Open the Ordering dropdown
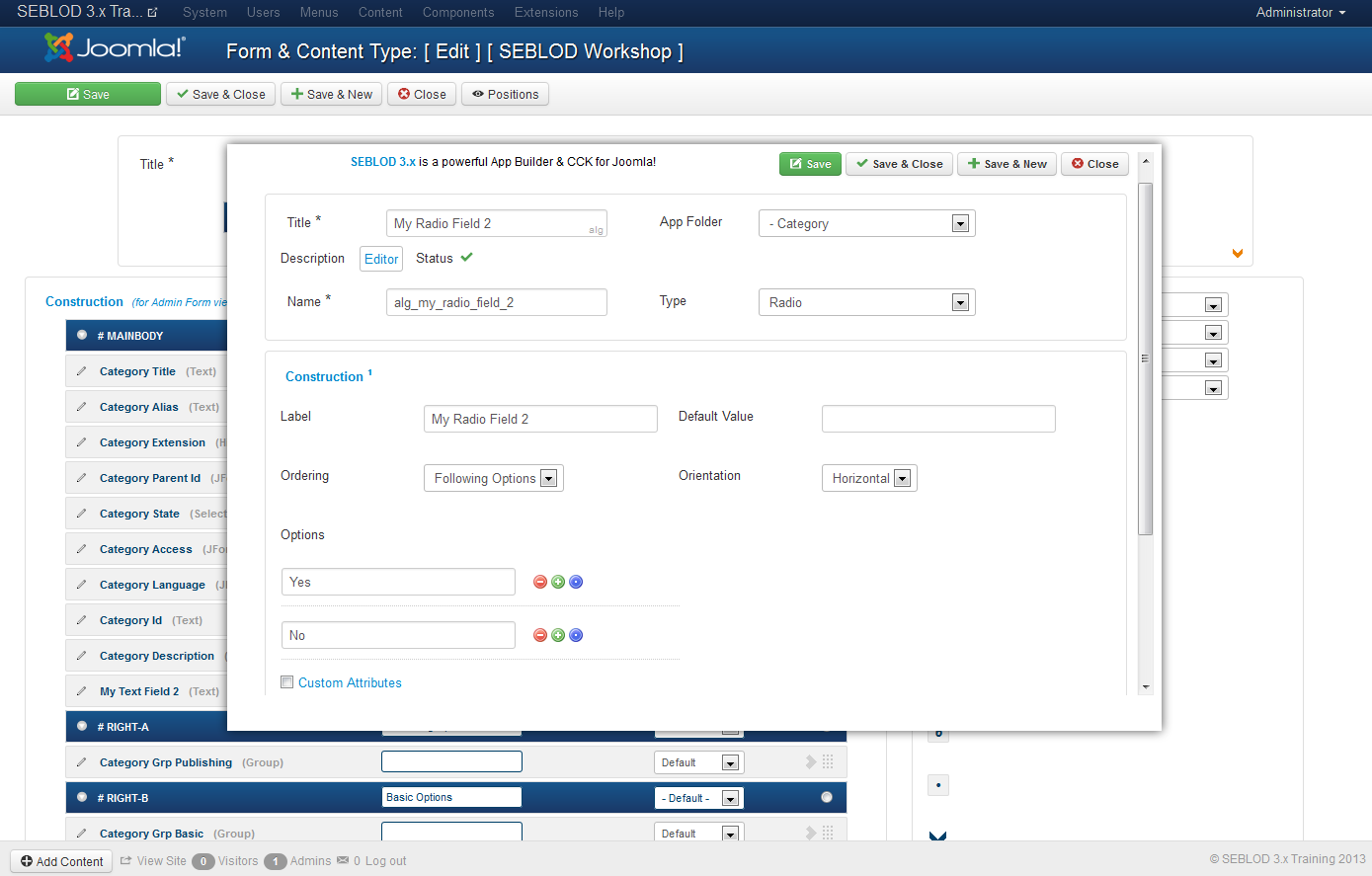The height and width of the screenshot is (876, 1372). 493,478
